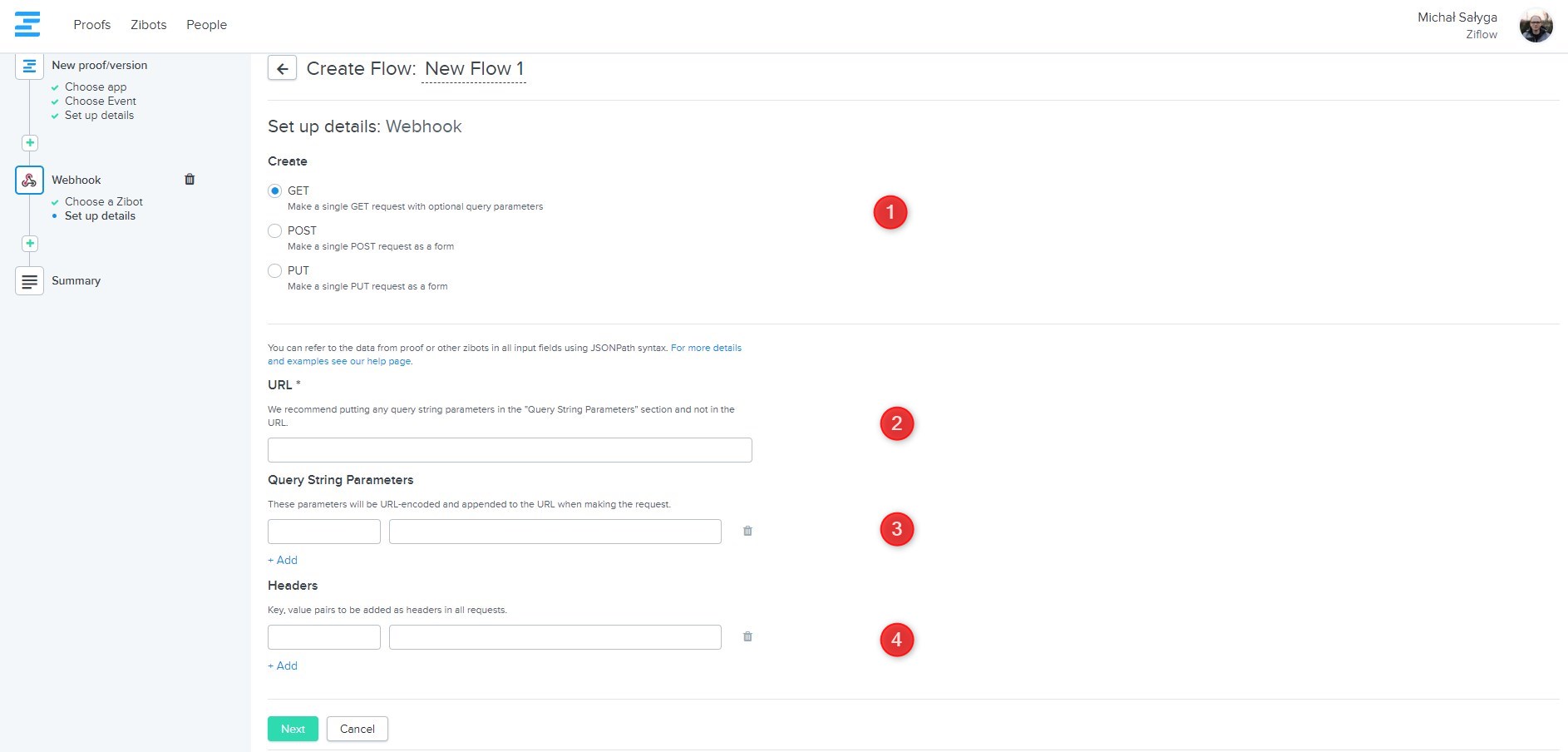
Task: Open the Proofs menu
Action: [91, 25]
